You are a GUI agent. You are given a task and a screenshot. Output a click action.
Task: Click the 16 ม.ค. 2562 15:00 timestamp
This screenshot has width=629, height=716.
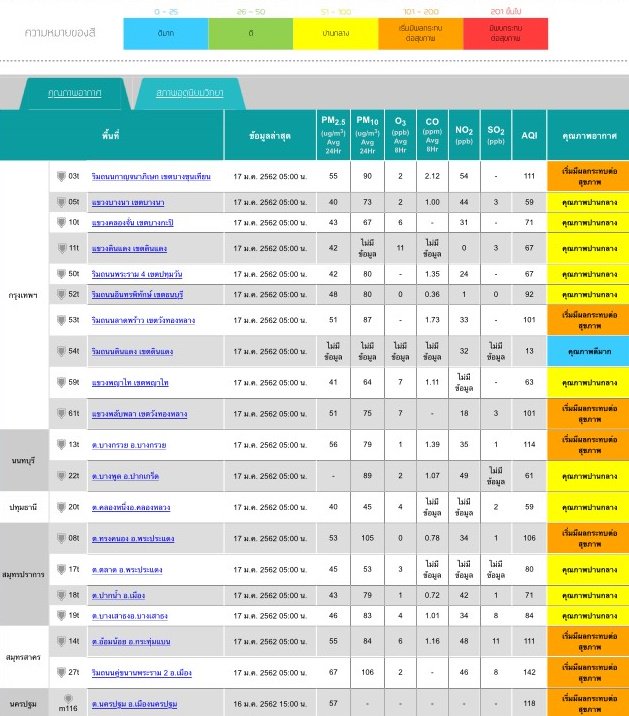pos(270,704)
